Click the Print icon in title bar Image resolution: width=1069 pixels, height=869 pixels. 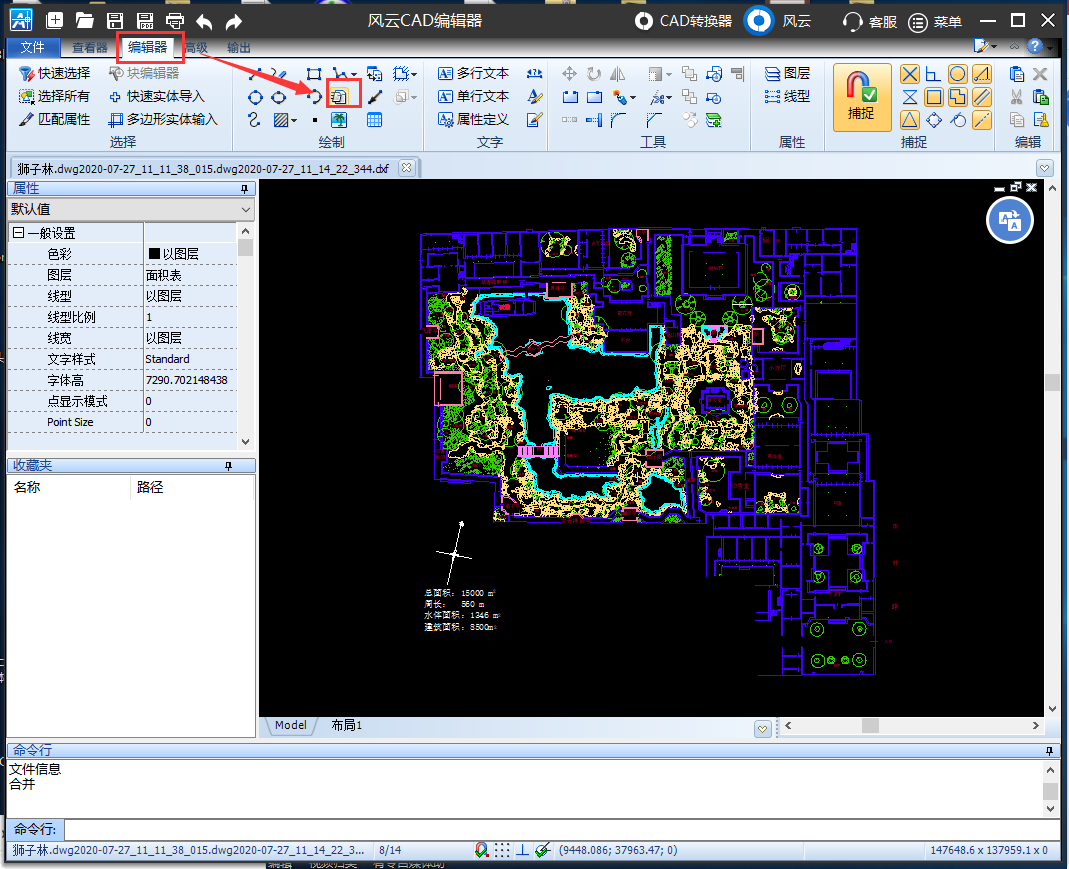(x=175, y=20)
